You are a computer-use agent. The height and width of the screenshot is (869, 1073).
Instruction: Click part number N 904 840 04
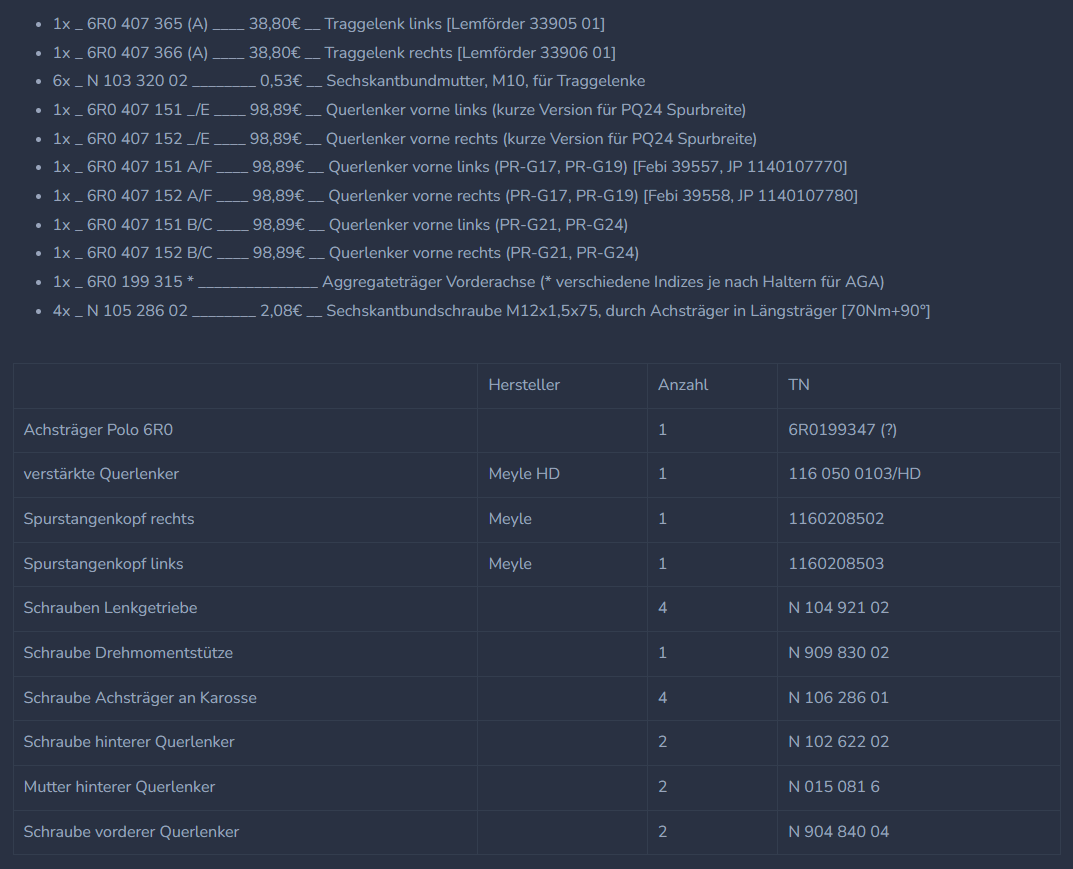[838, 832]
